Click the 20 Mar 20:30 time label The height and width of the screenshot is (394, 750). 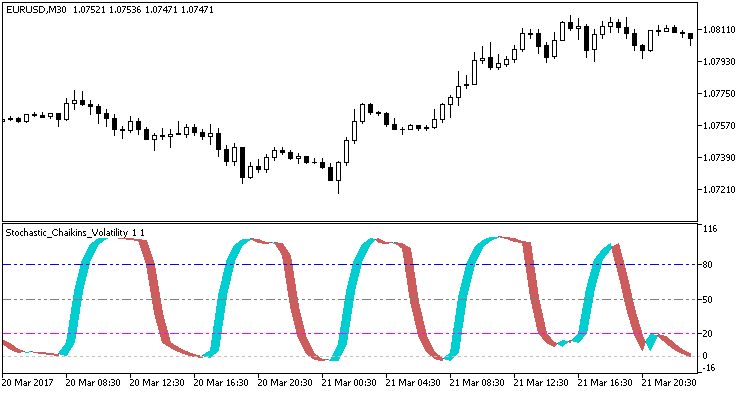285,383
